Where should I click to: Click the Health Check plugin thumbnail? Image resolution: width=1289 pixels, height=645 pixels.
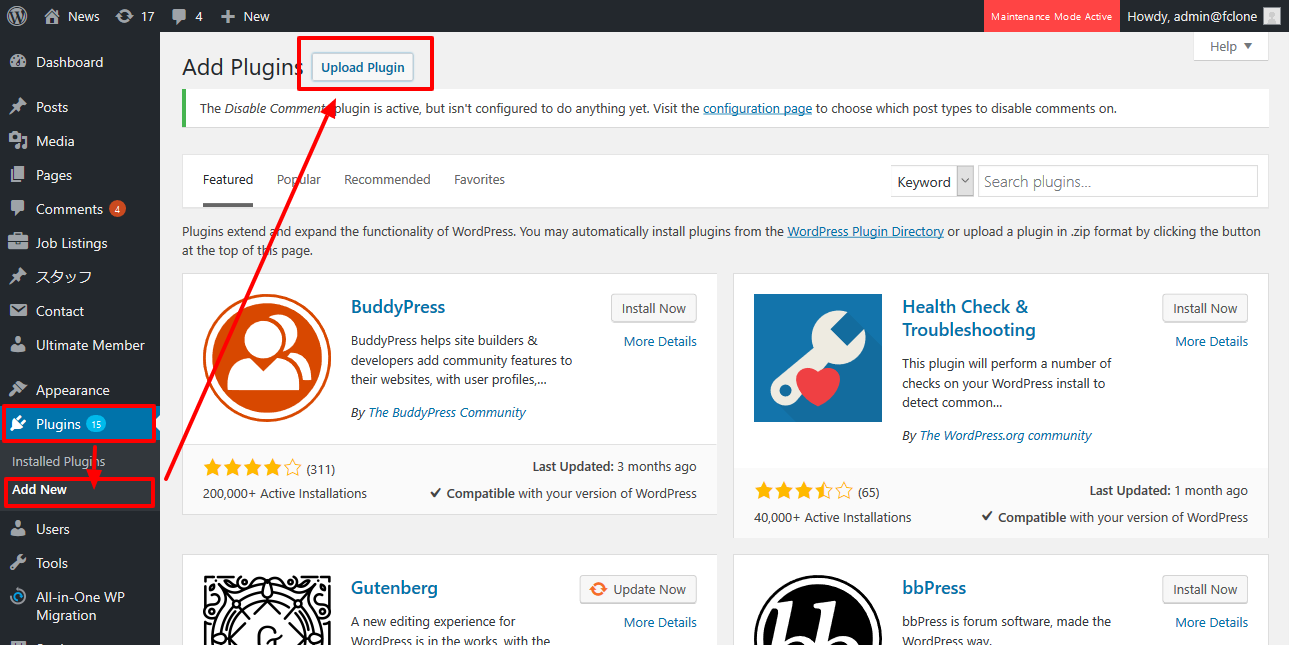coord(817,358)
